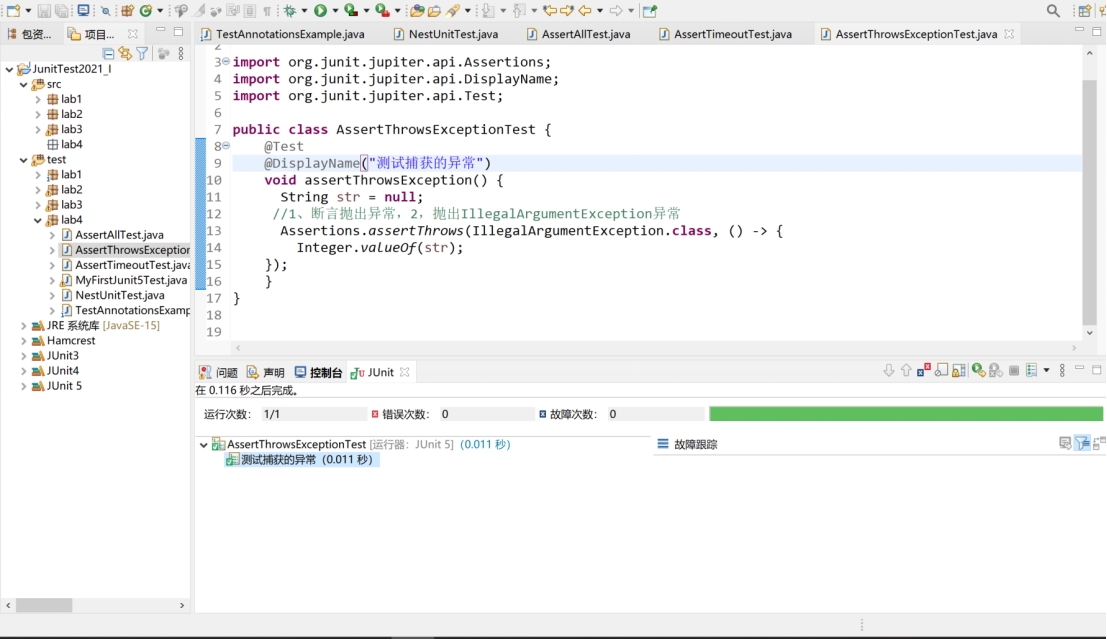The height and width of the screenshot is (640, 1107).
Task: Enable Scroll Lock in the JUnit view
Action: pyautogui.click(x=942, y=370)
